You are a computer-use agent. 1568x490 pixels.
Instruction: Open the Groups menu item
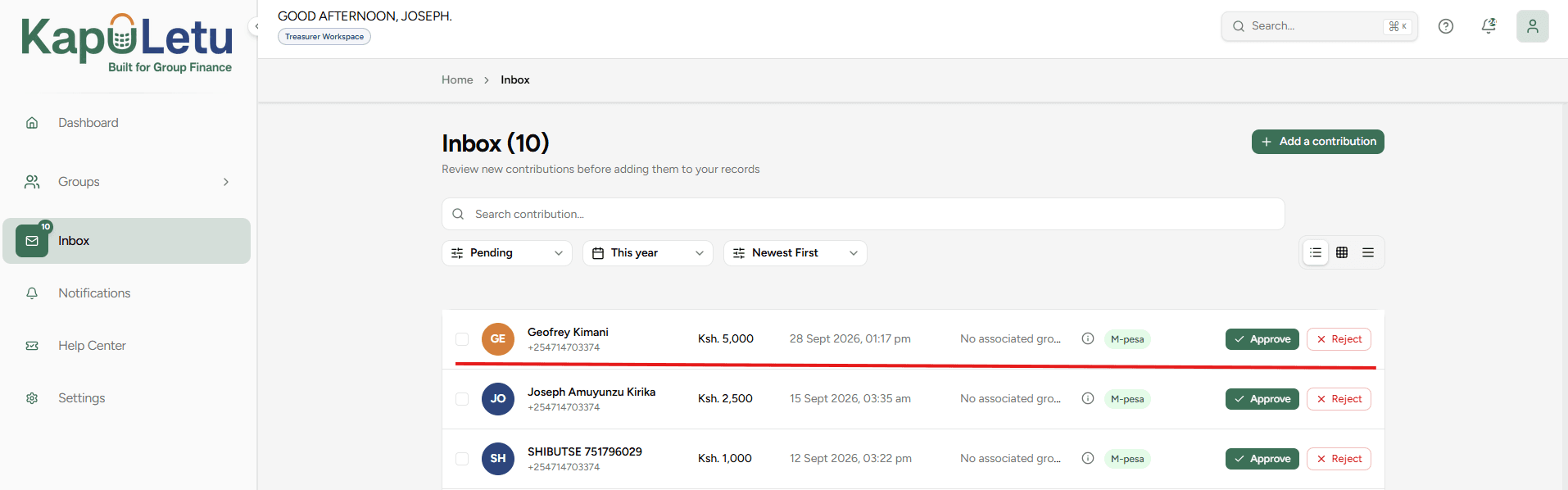pos(127,182)
